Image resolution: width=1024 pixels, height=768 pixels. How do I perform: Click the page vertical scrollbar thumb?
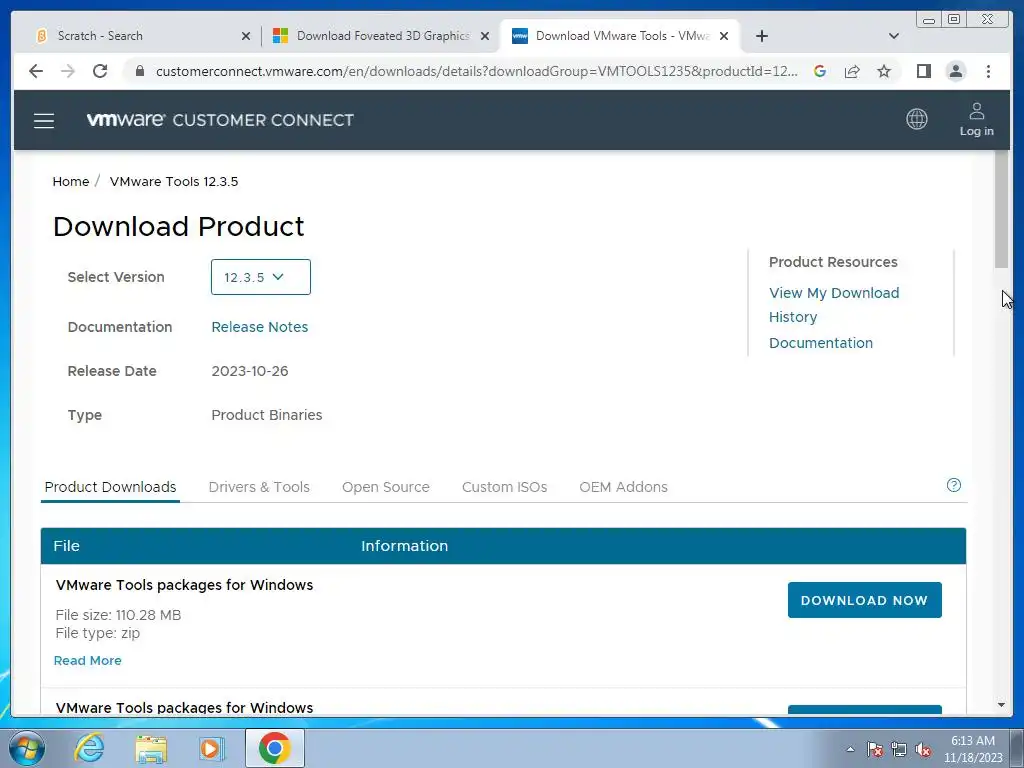(x=1001, y=209)
